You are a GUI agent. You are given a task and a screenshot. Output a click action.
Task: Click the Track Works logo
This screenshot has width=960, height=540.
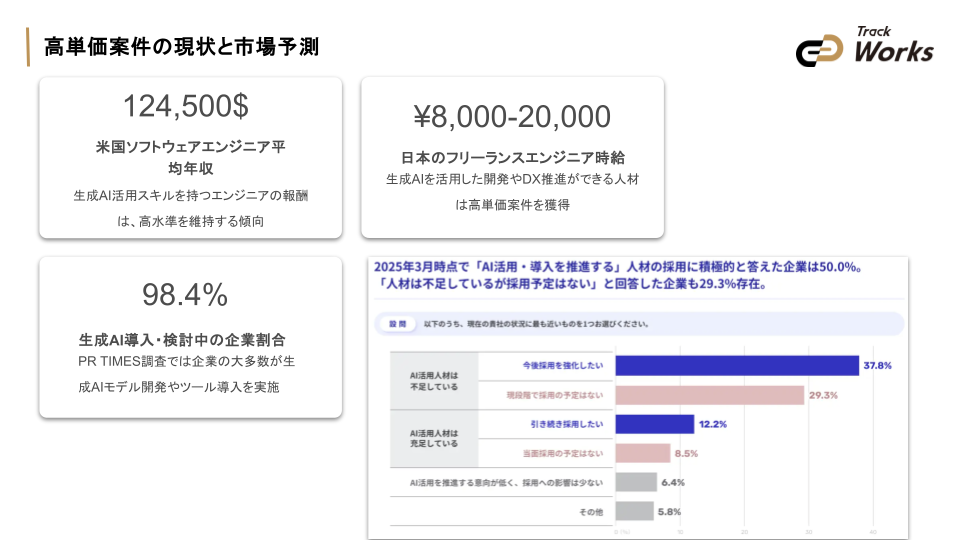[x=864, y=47]
